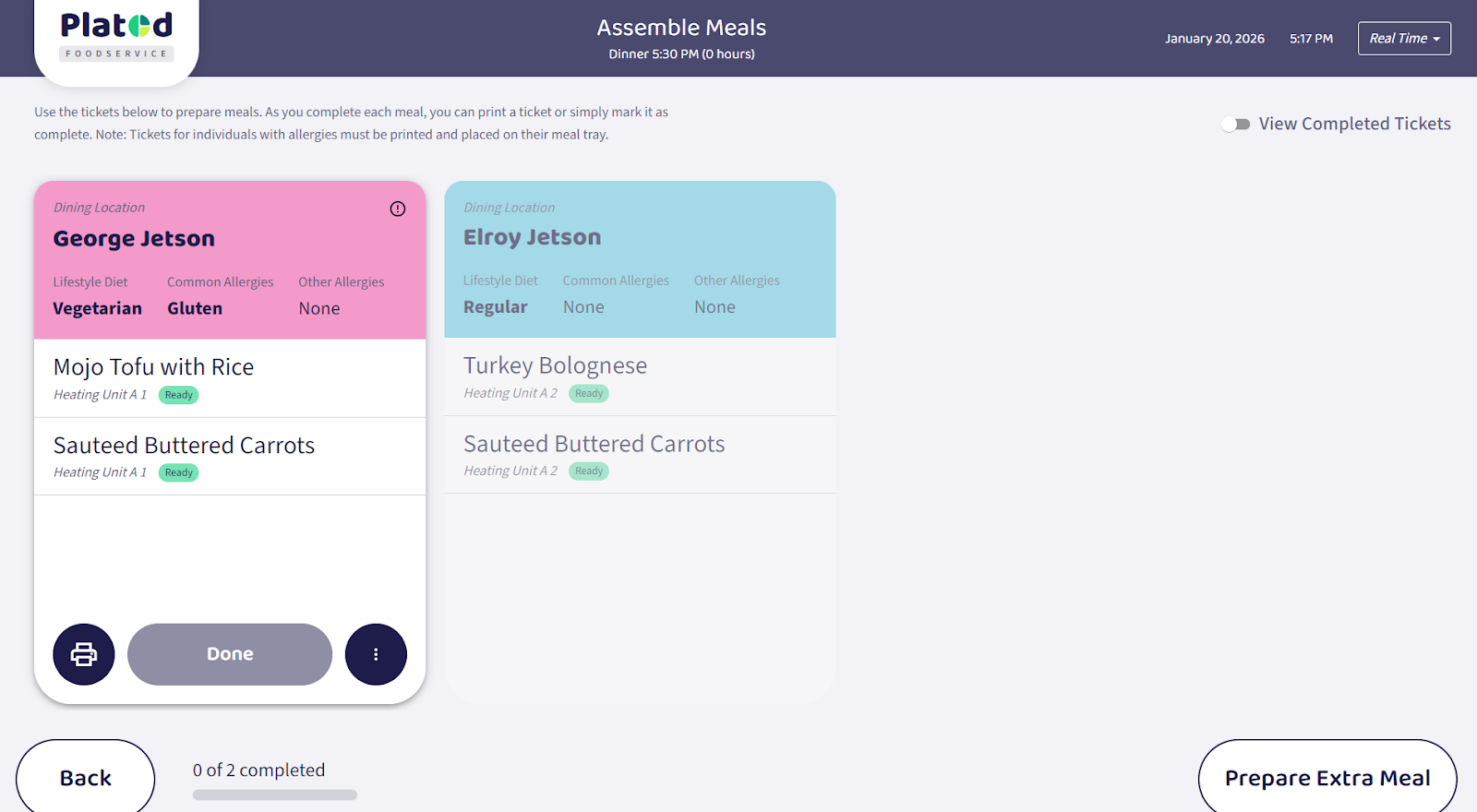
Task: Click the print ticket icon
Action: click(x=84, y=654)
